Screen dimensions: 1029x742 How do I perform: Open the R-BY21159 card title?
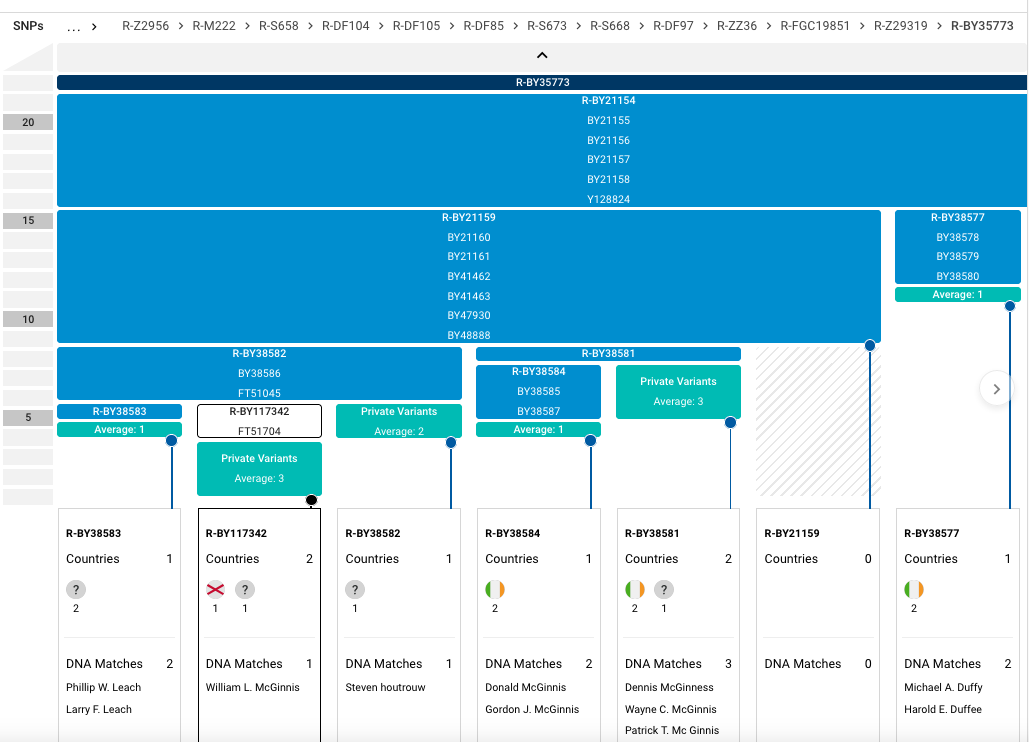pos(792,533)
